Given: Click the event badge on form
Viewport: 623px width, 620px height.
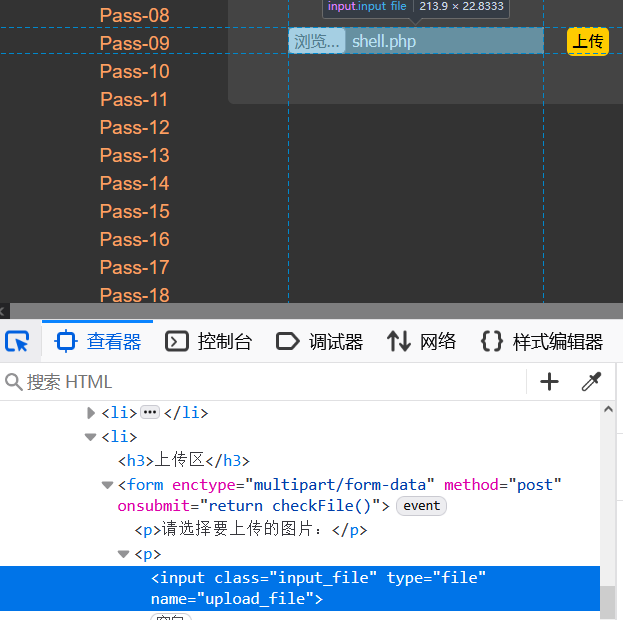Looking at the screenshot, I should (421, 506).
